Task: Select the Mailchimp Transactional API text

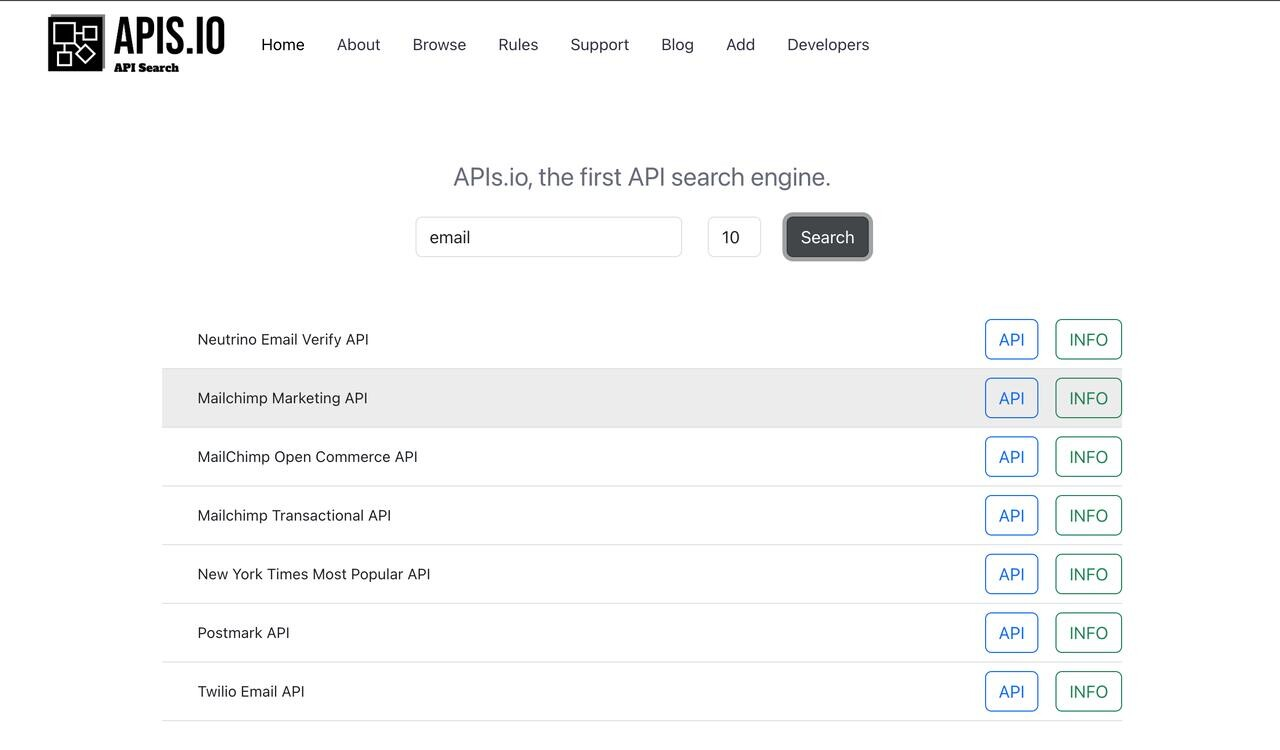Action: pyautogui.click(x=294, y=515)
